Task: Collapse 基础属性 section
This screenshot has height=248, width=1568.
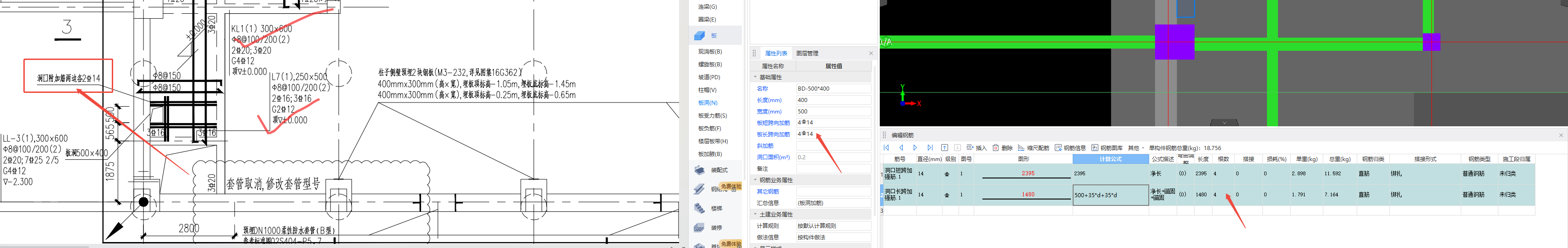Action: point(756,77)
